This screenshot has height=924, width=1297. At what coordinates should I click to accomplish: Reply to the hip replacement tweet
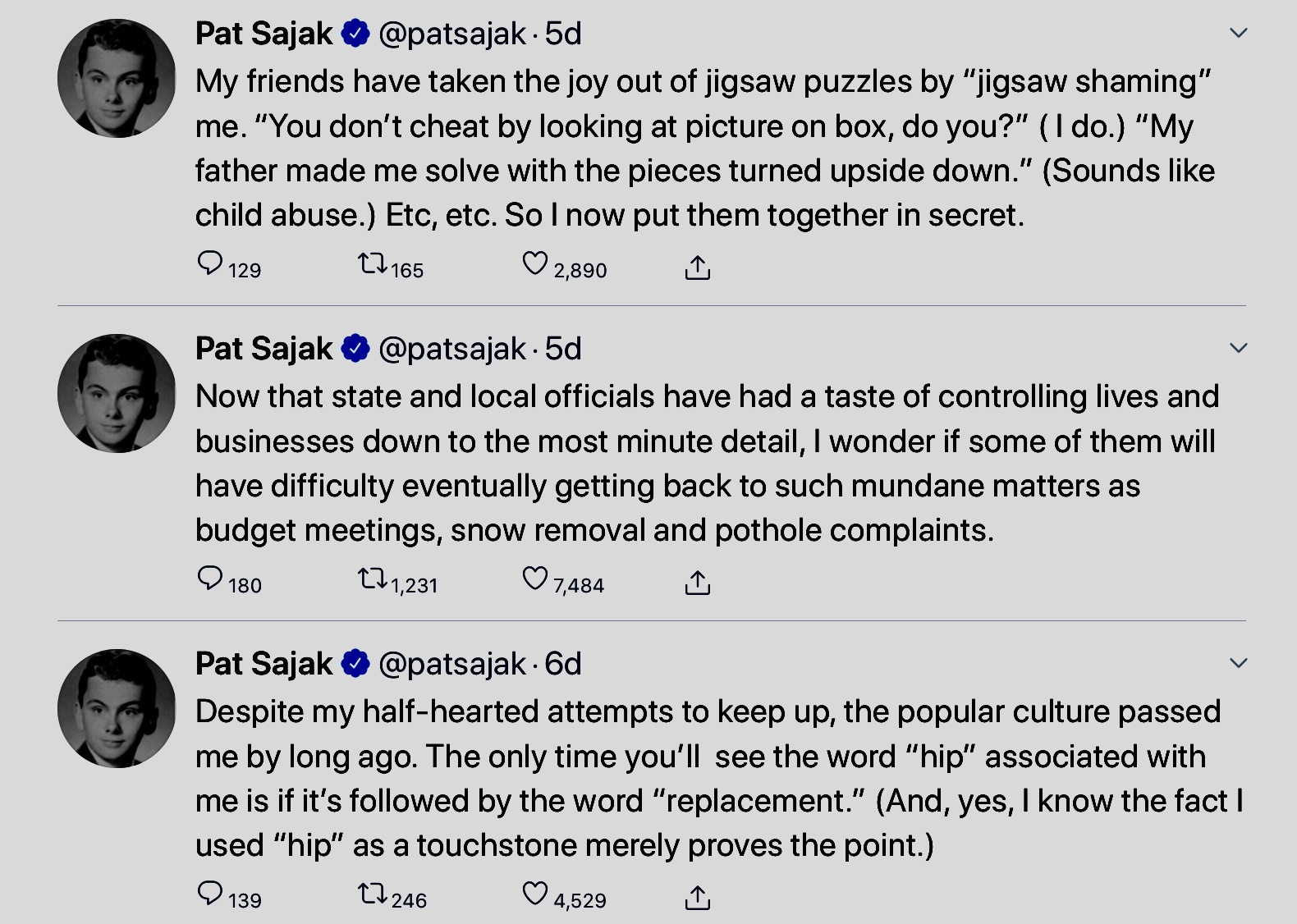[x=210, y=894]
